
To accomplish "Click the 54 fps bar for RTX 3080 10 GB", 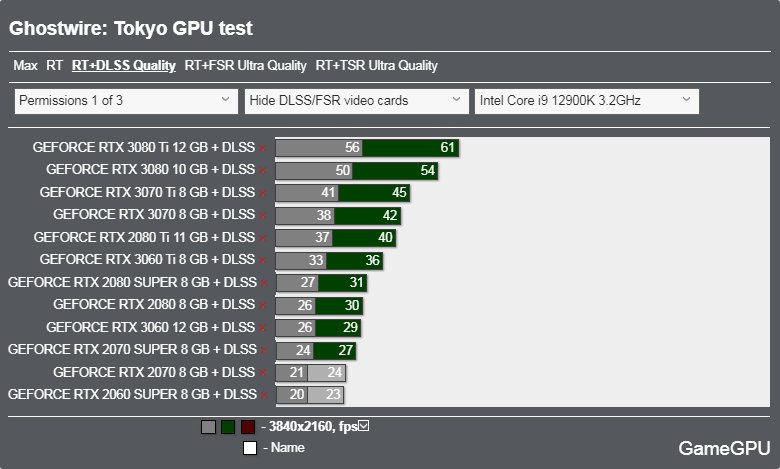I will coord(395,171).
